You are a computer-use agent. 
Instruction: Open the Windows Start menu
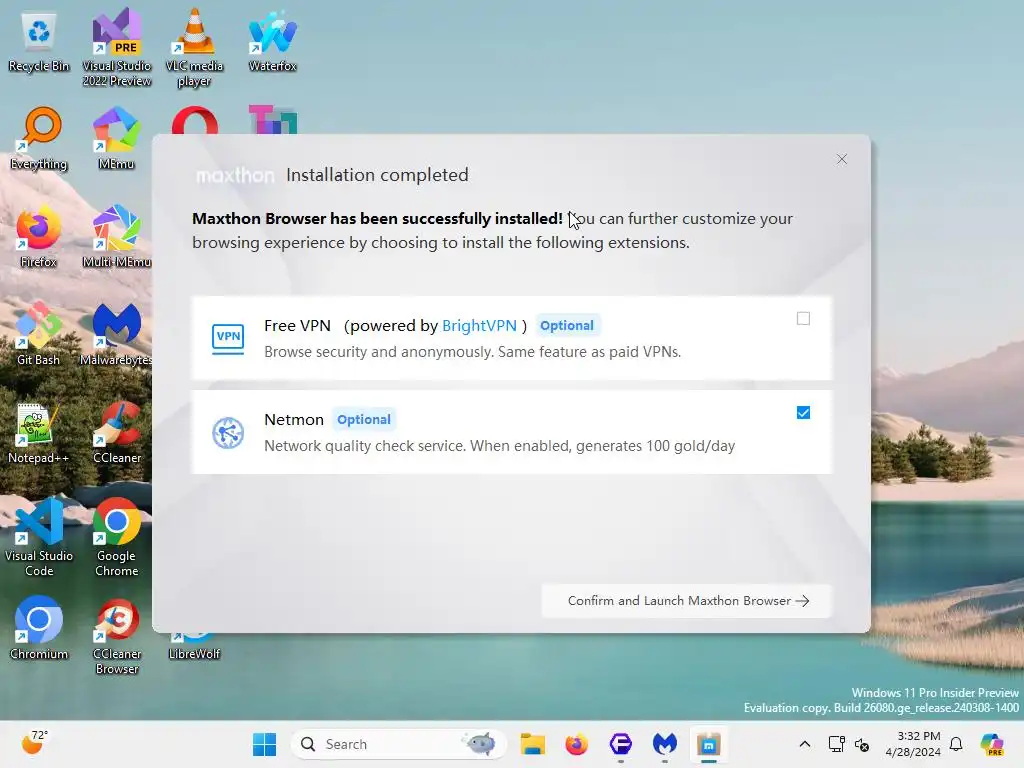[264, 744]
